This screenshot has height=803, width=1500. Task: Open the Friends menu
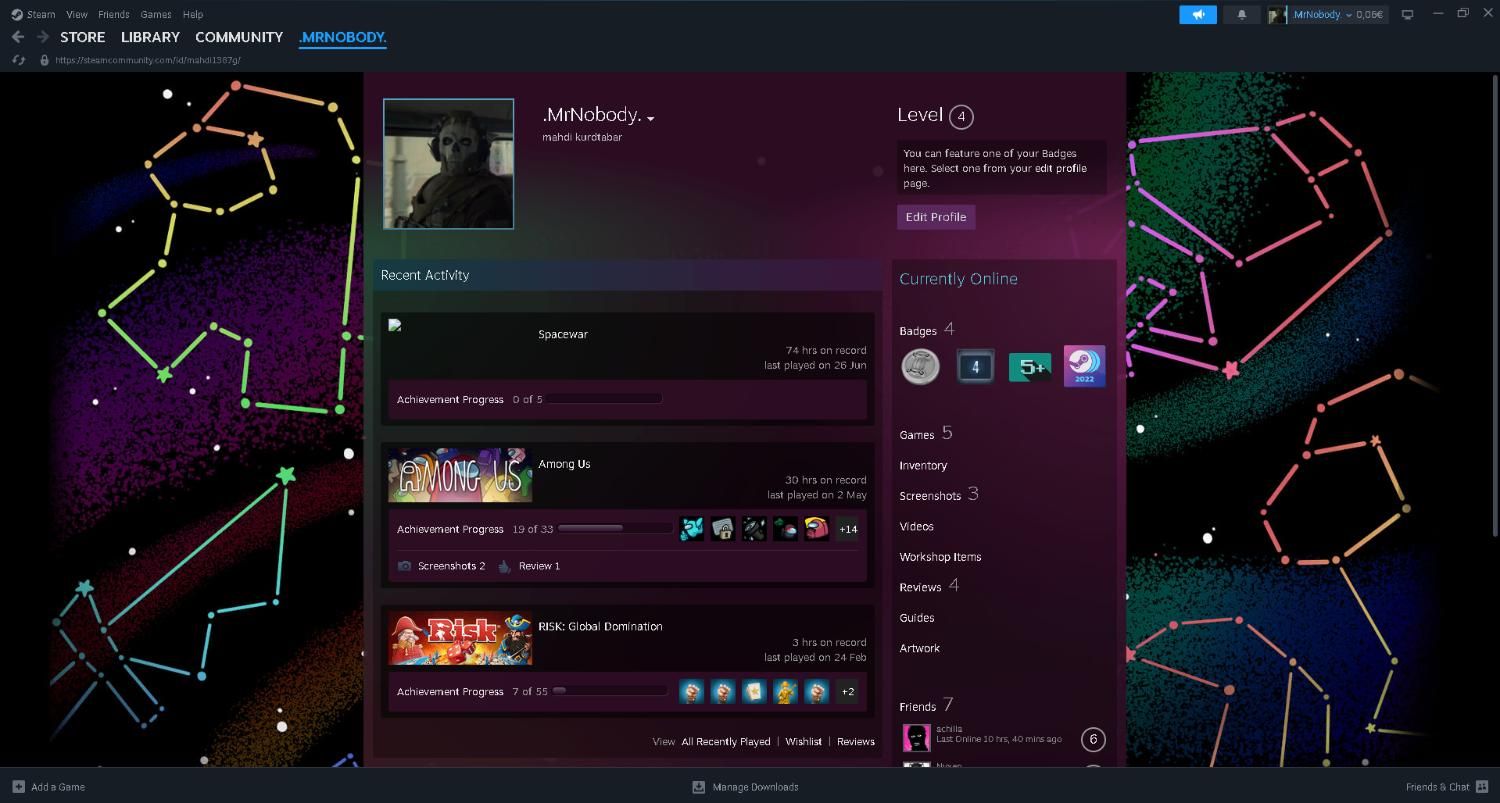[x=114, y=14]
